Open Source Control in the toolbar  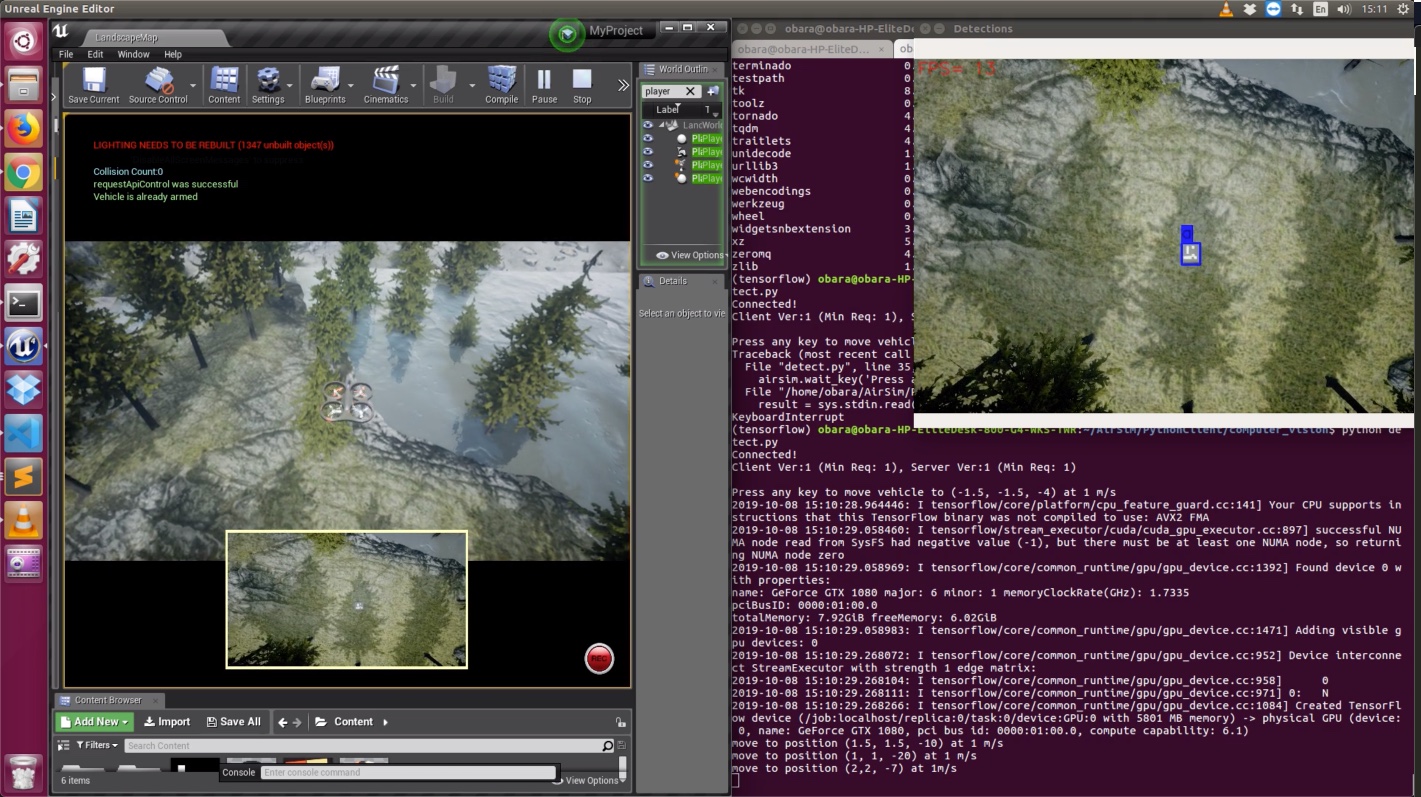pos(158,86)
